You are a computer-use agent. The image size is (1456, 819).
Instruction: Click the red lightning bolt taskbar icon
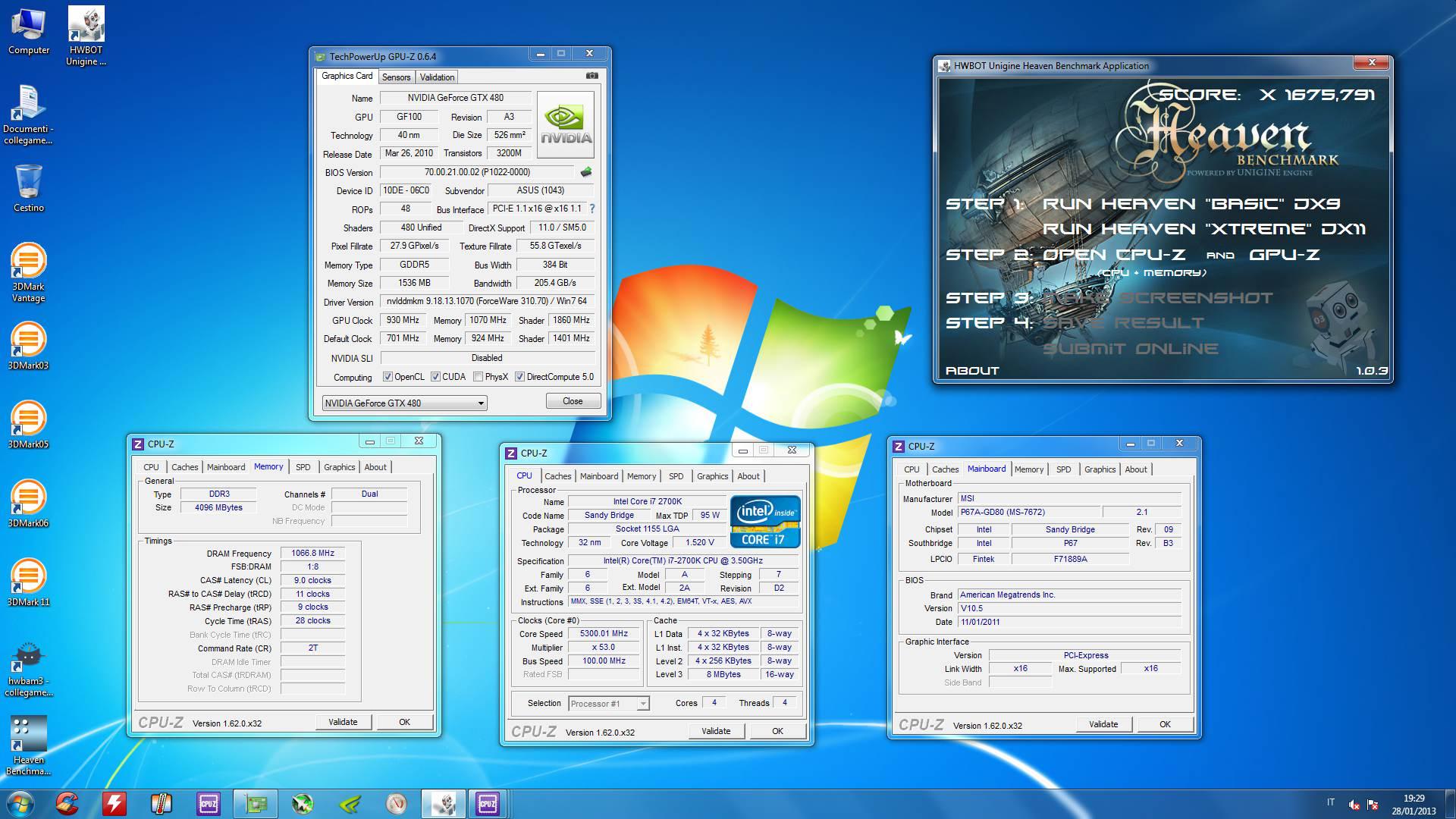click(115, 804)
